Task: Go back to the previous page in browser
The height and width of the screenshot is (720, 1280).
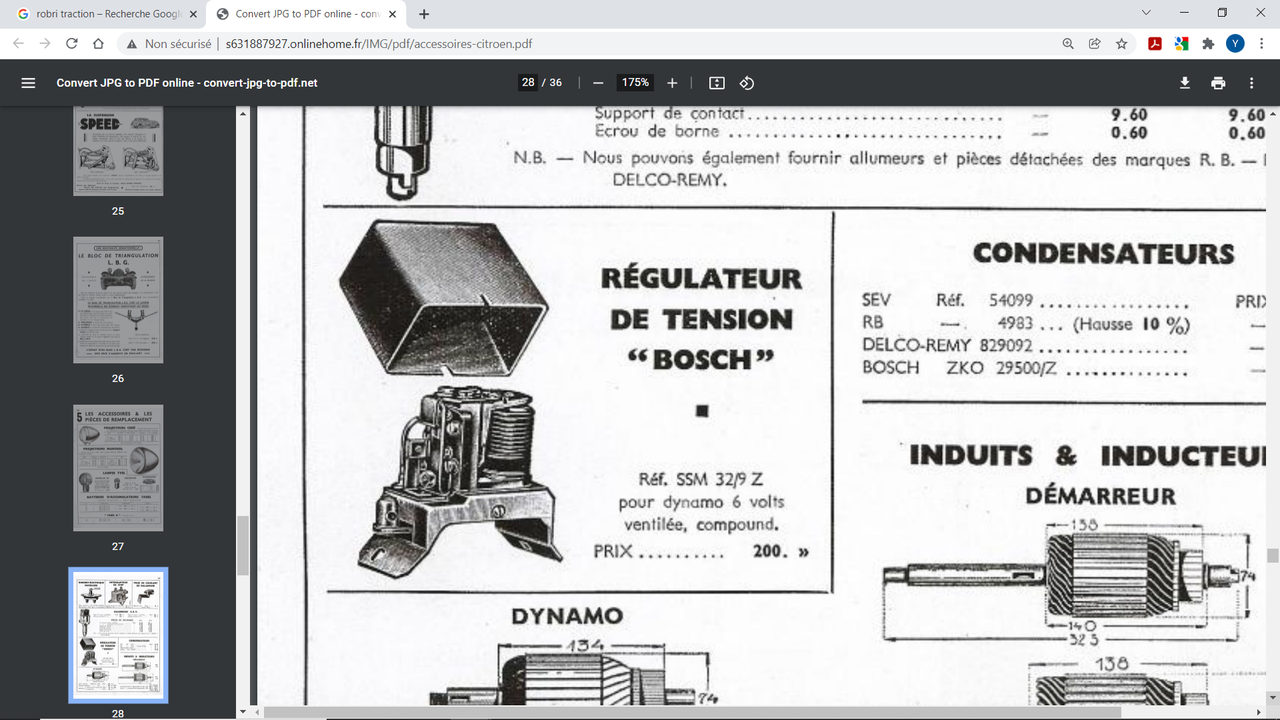Action: point(18,44)
